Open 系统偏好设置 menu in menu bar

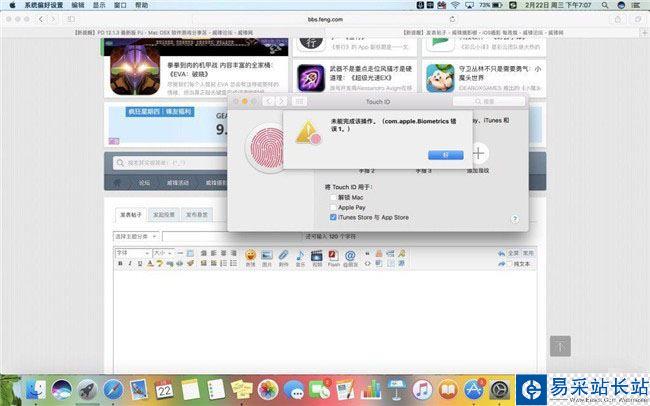[x=44, y=5]
